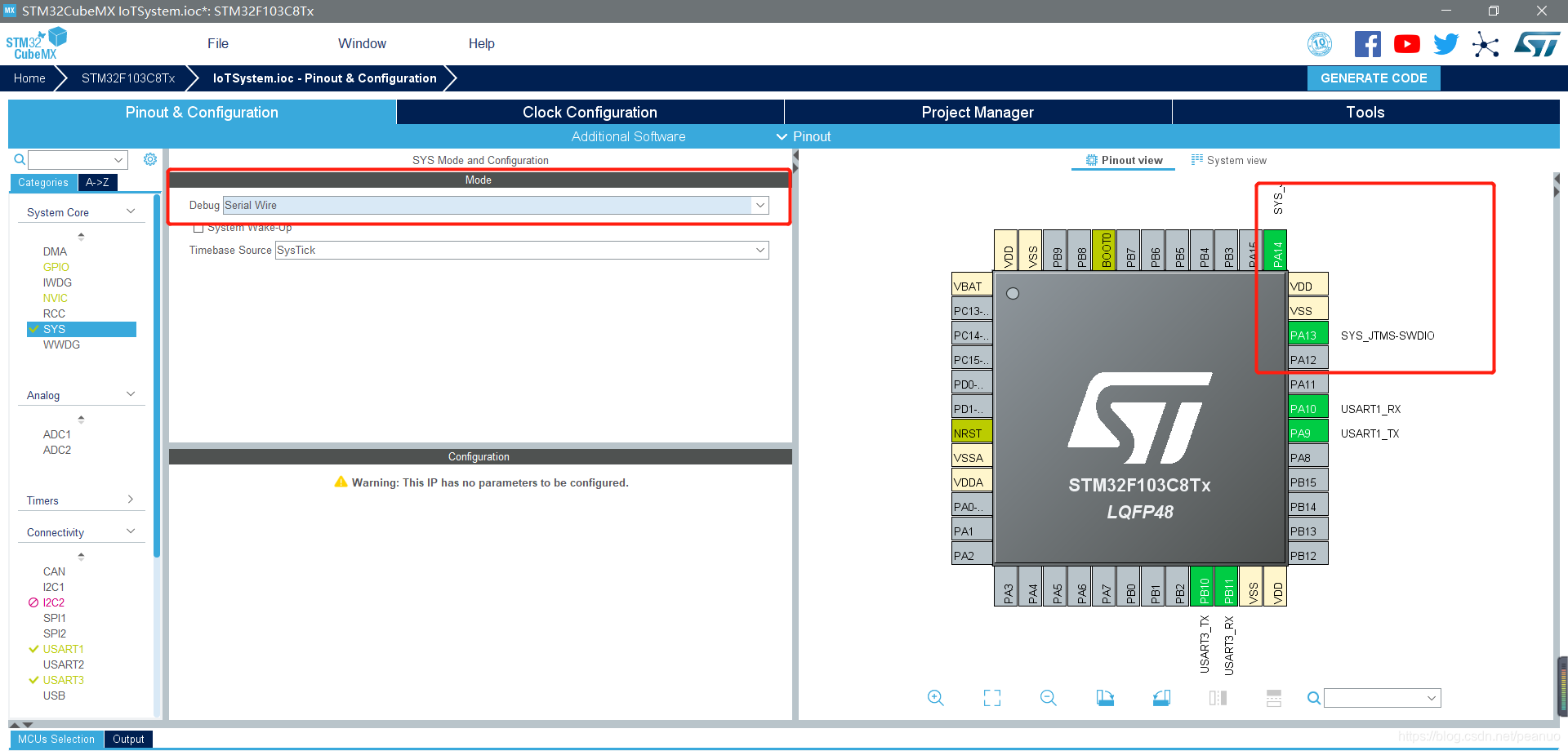
Task: Click the category list vertical scrollbar
Action: point(156,375)
